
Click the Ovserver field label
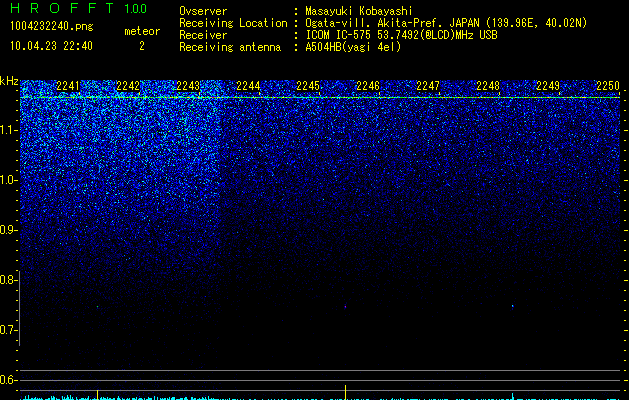coord(203,11)
